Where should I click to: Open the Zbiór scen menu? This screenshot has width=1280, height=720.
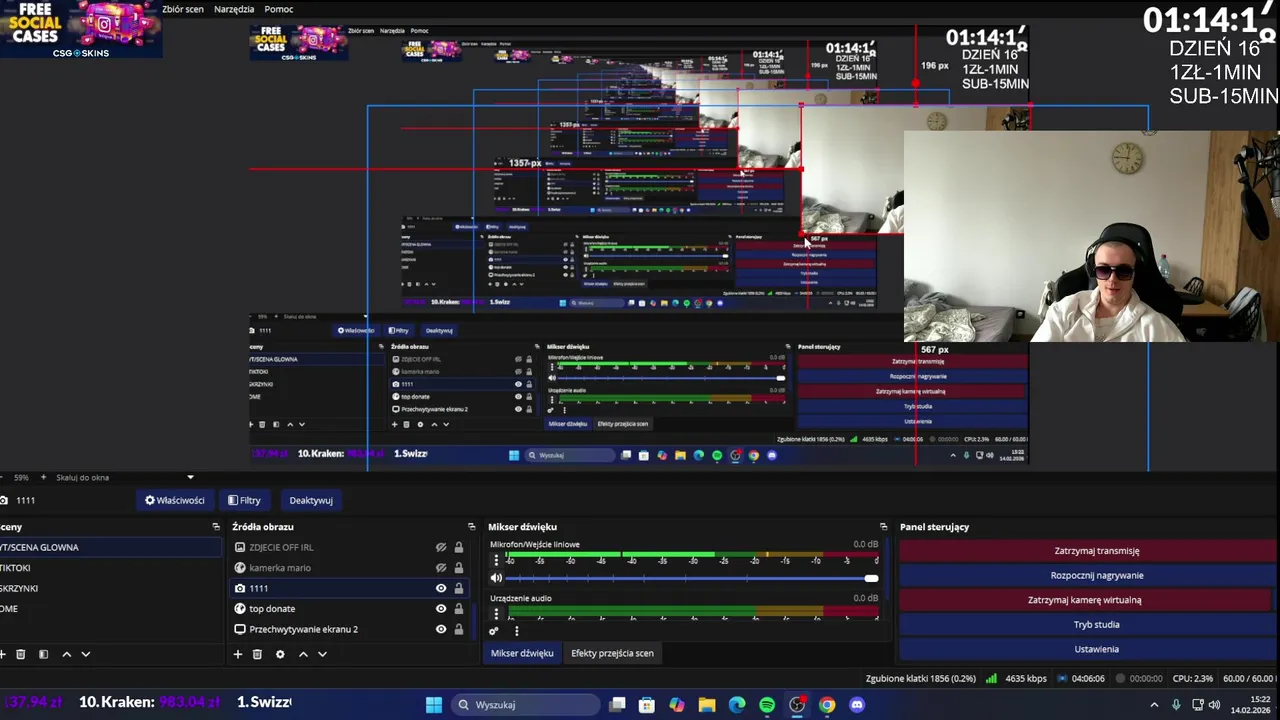pyautogui.click(x=183, y=9)
